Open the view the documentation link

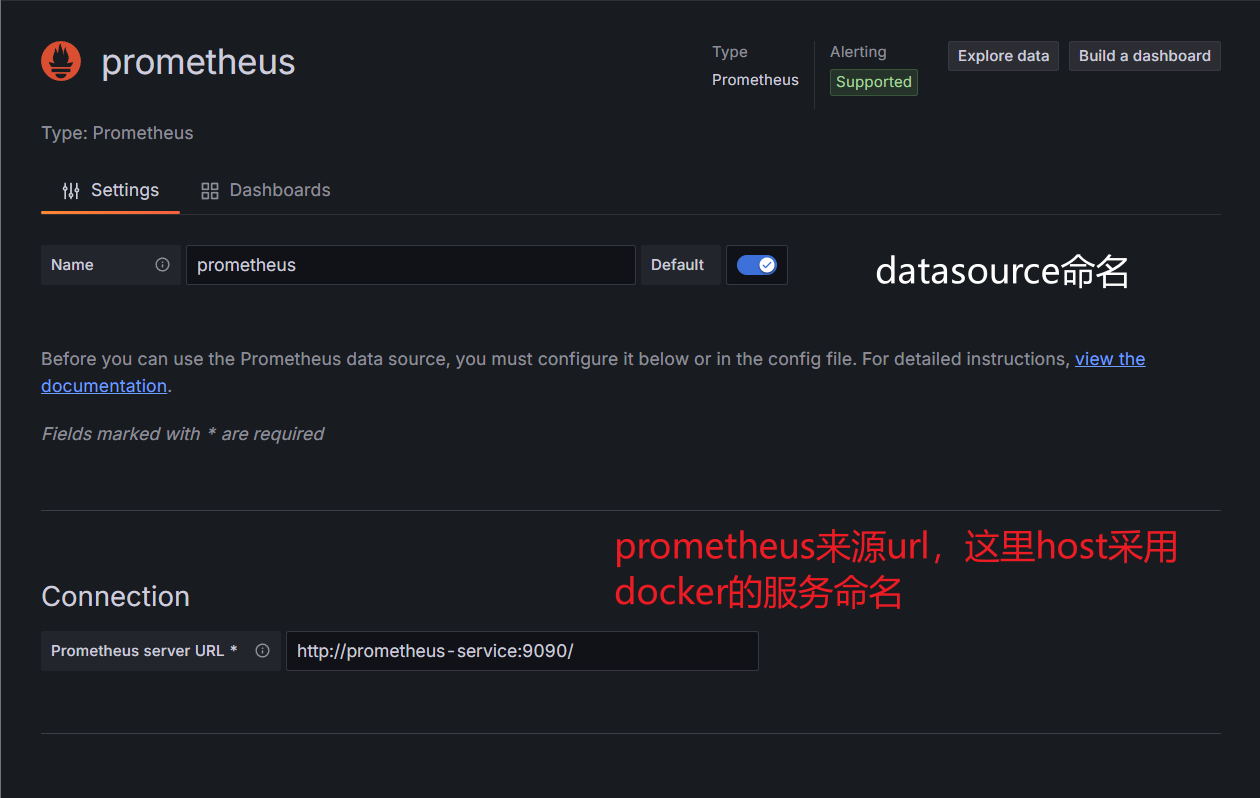(x=1109, y=359)
